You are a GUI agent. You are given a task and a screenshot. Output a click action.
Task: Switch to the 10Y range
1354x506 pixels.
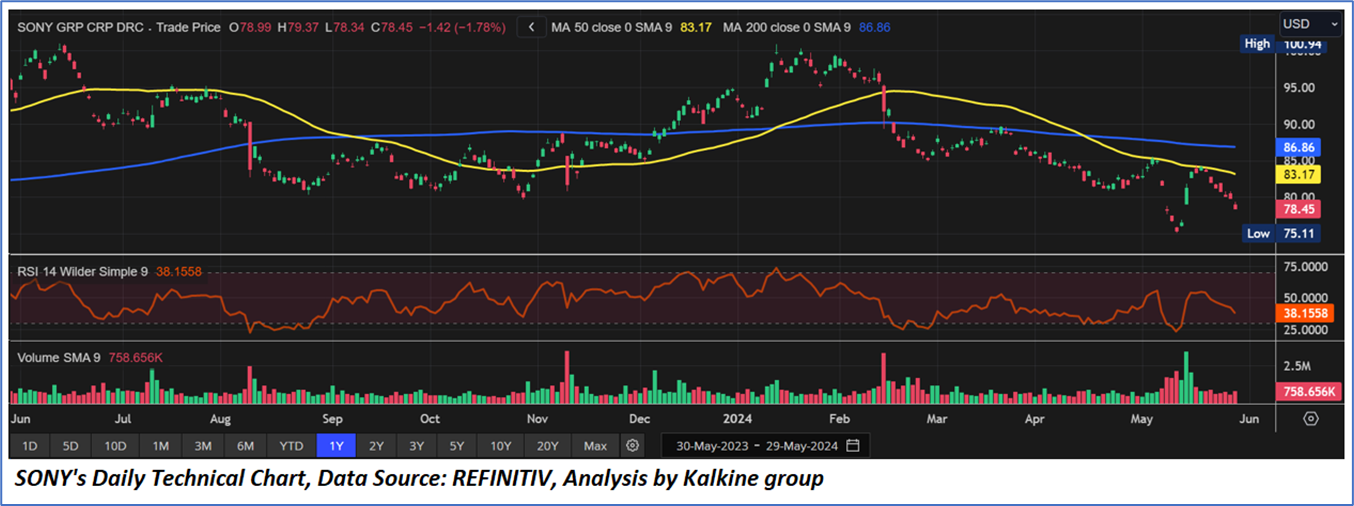(500, 445)
